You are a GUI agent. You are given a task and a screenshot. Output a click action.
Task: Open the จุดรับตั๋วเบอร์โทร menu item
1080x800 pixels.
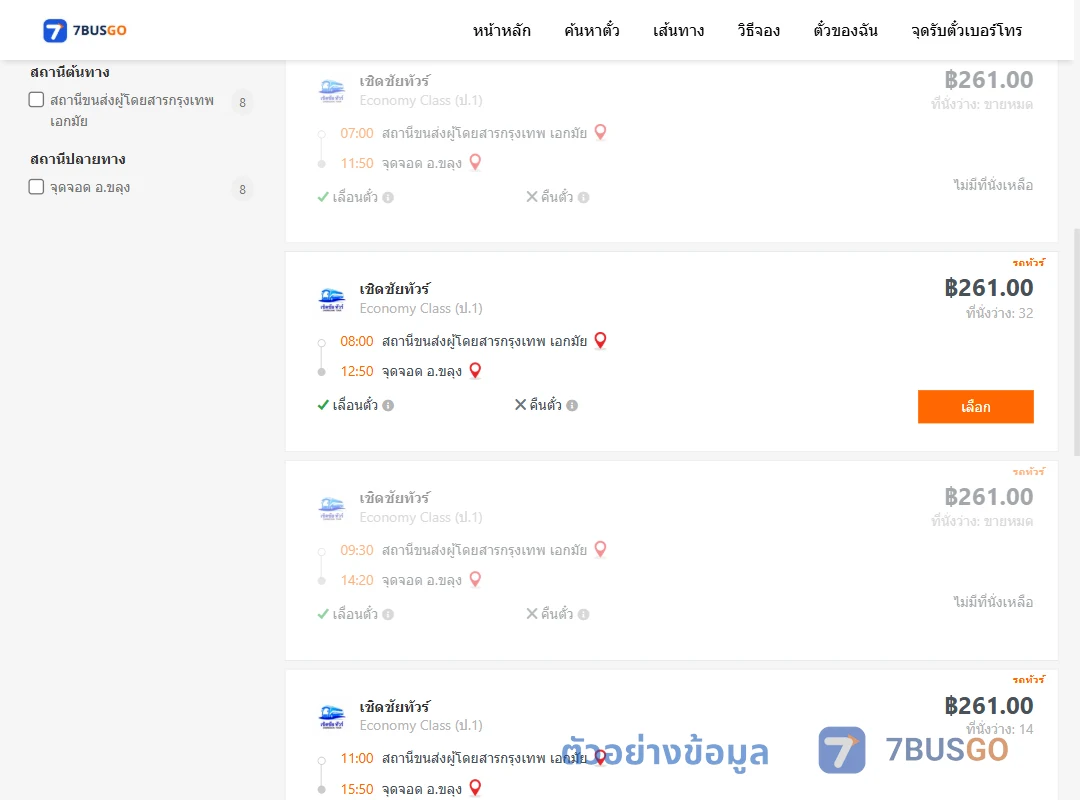[x=966, y=30]
